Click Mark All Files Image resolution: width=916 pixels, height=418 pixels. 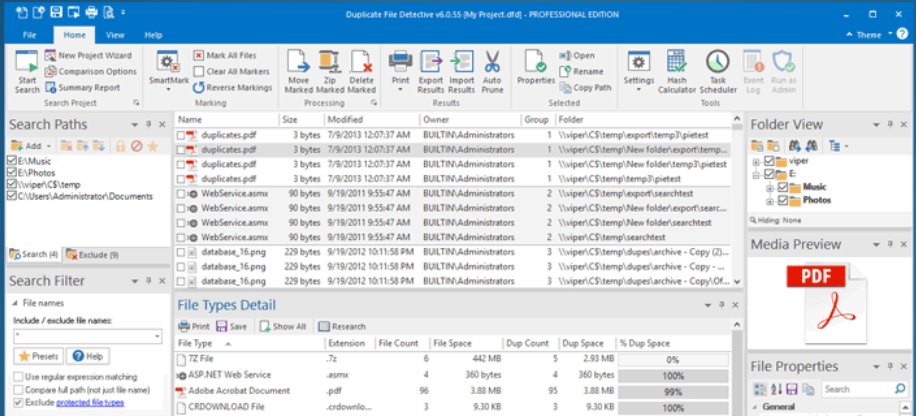225,55
